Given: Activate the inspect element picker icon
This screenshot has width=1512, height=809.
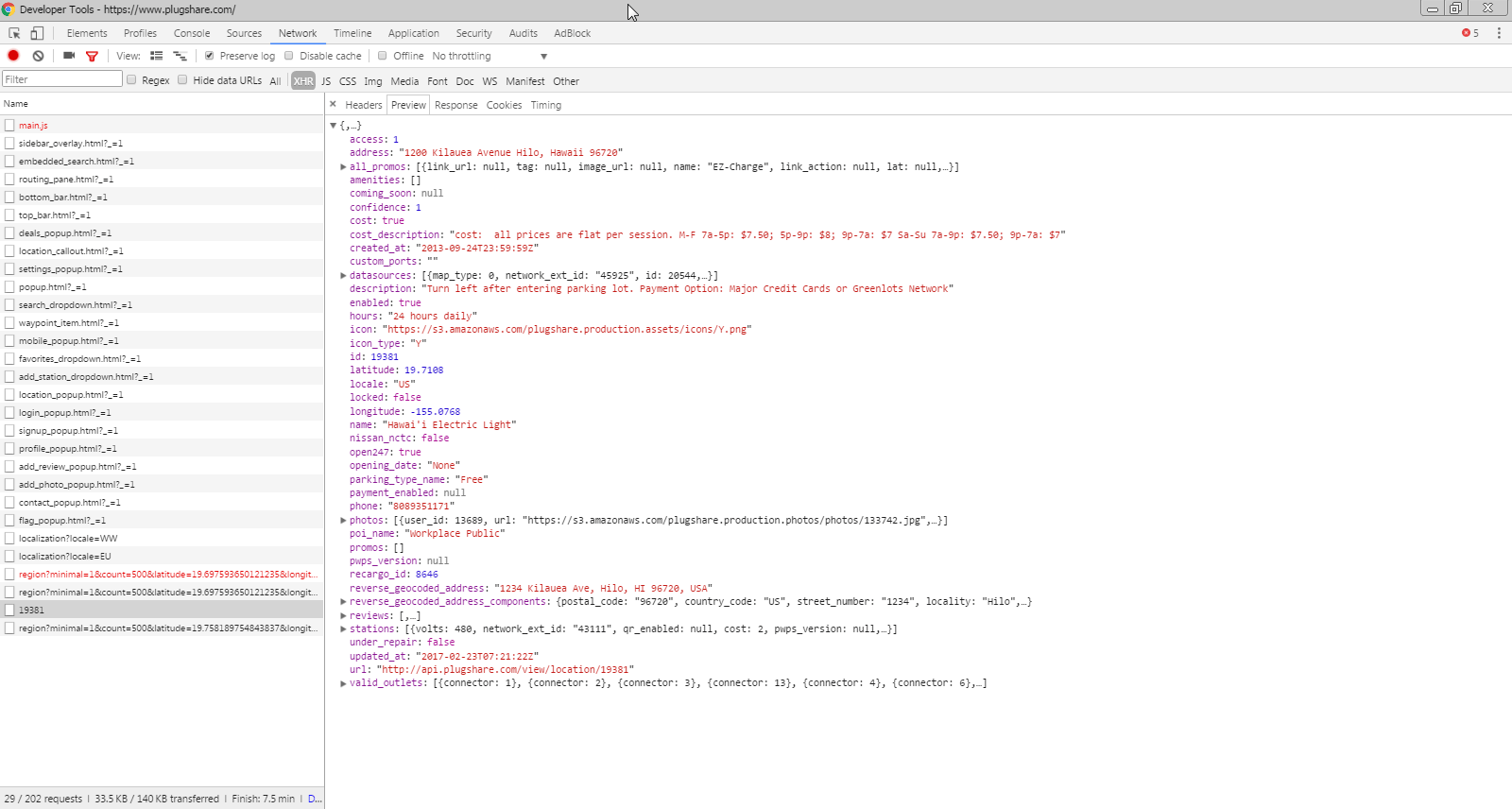Looking at the screenshot, I should point(14,33).
